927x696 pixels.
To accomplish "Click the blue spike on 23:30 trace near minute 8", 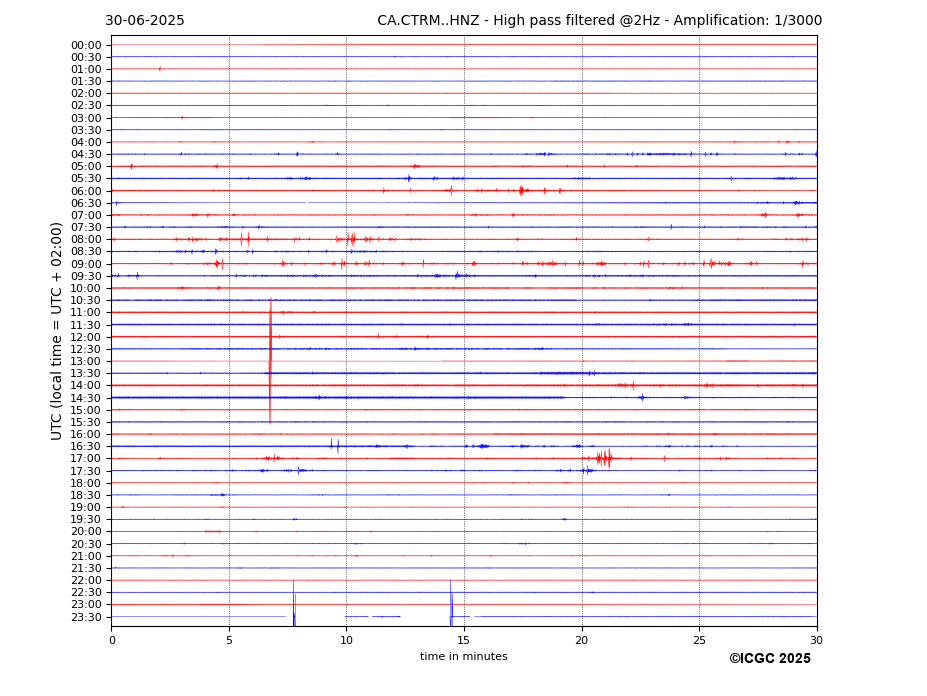I will (294, 603).
